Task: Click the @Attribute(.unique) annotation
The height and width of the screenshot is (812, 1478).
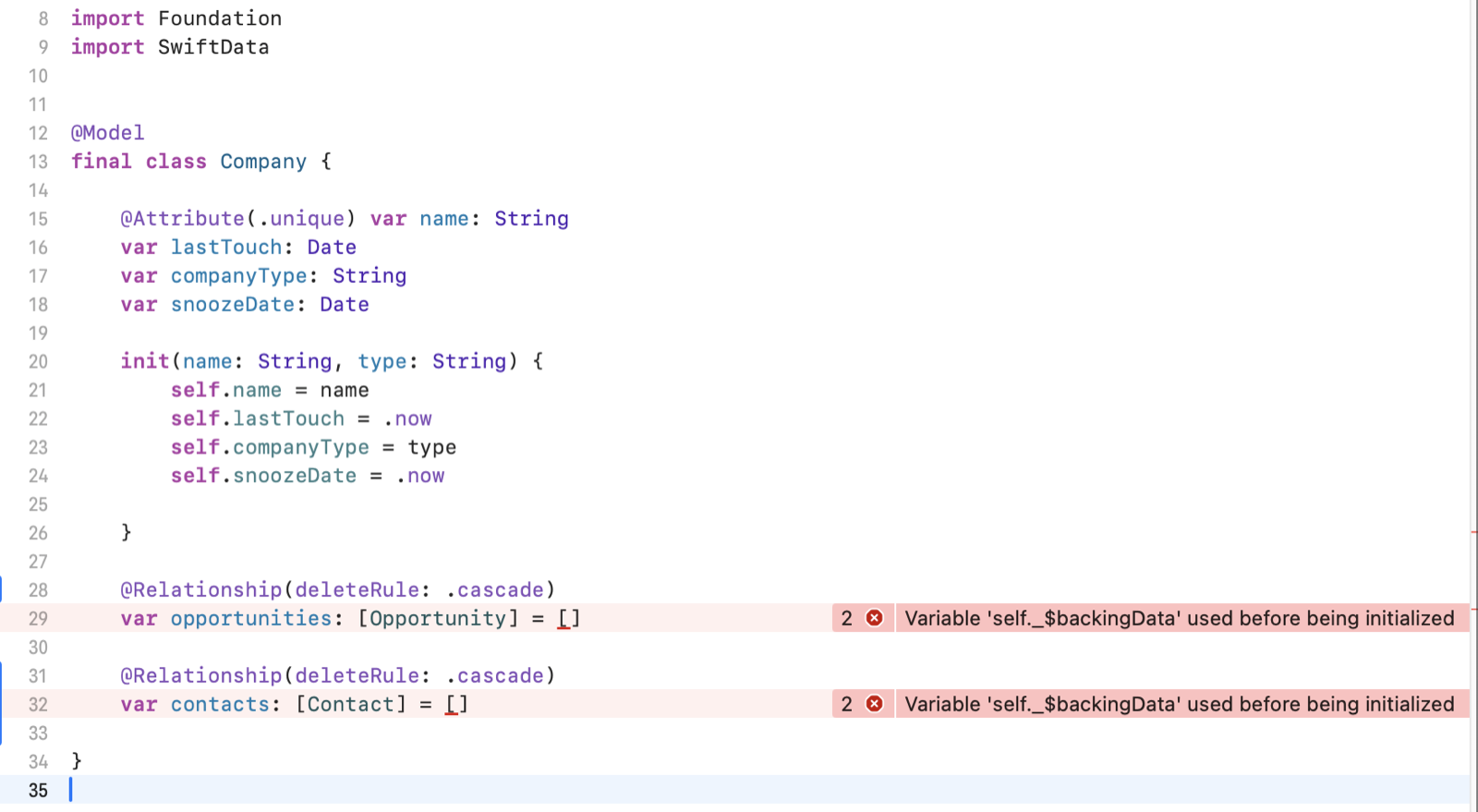Action: tap(238, 219)
